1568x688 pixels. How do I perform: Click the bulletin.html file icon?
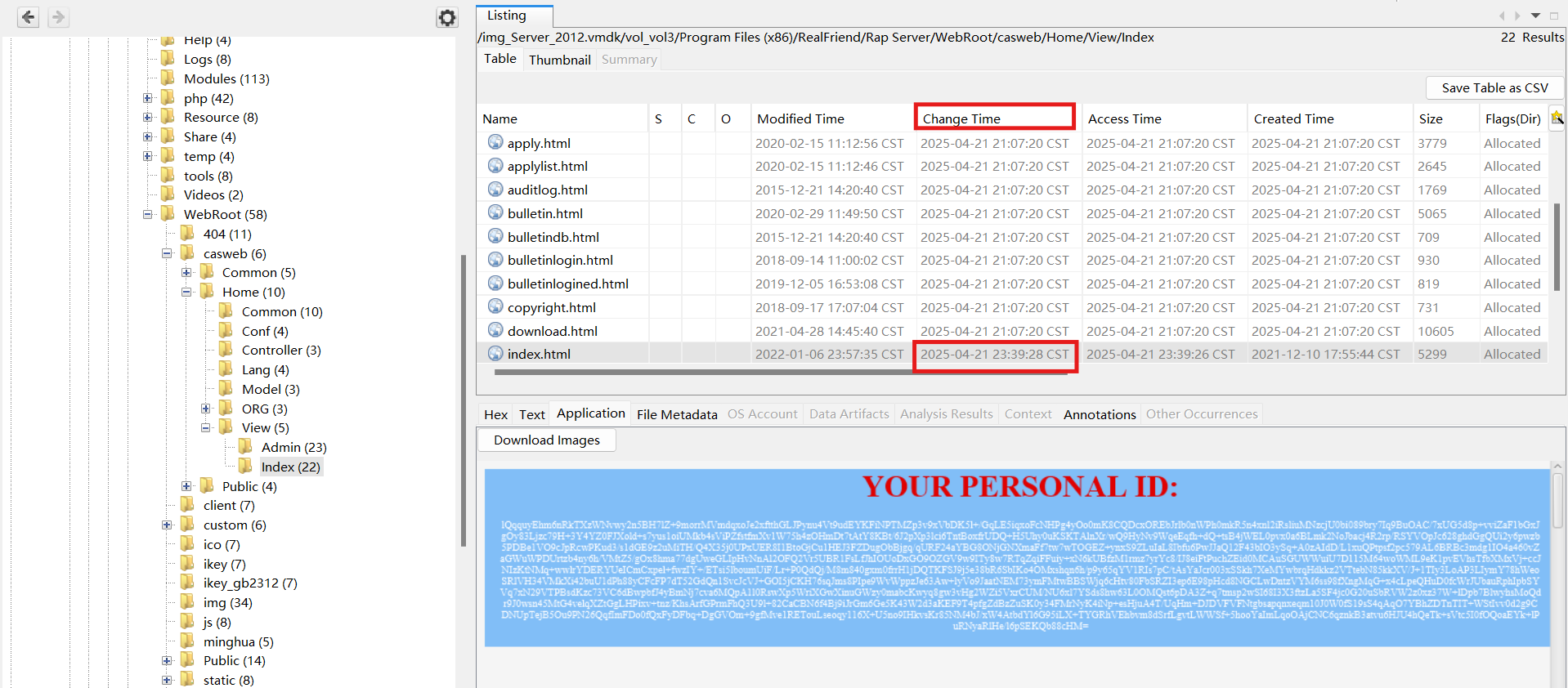tap(495, 212)
